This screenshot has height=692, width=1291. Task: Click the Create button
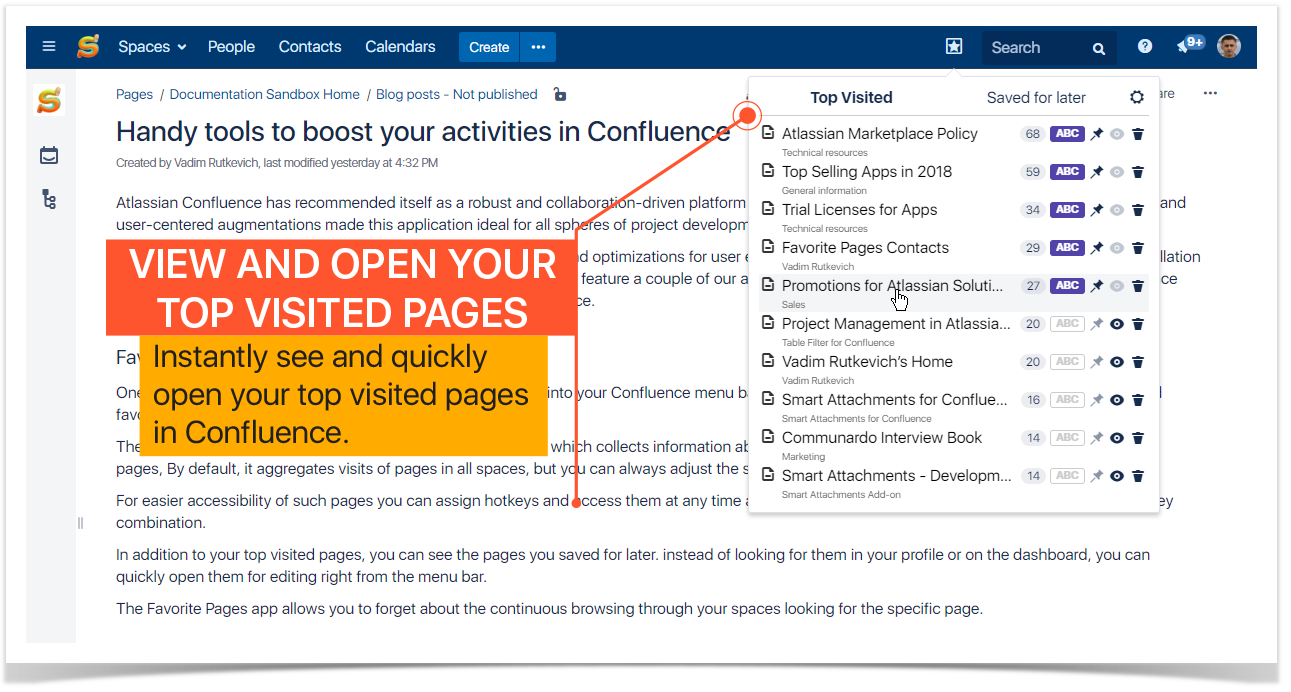tap(489, 47)
